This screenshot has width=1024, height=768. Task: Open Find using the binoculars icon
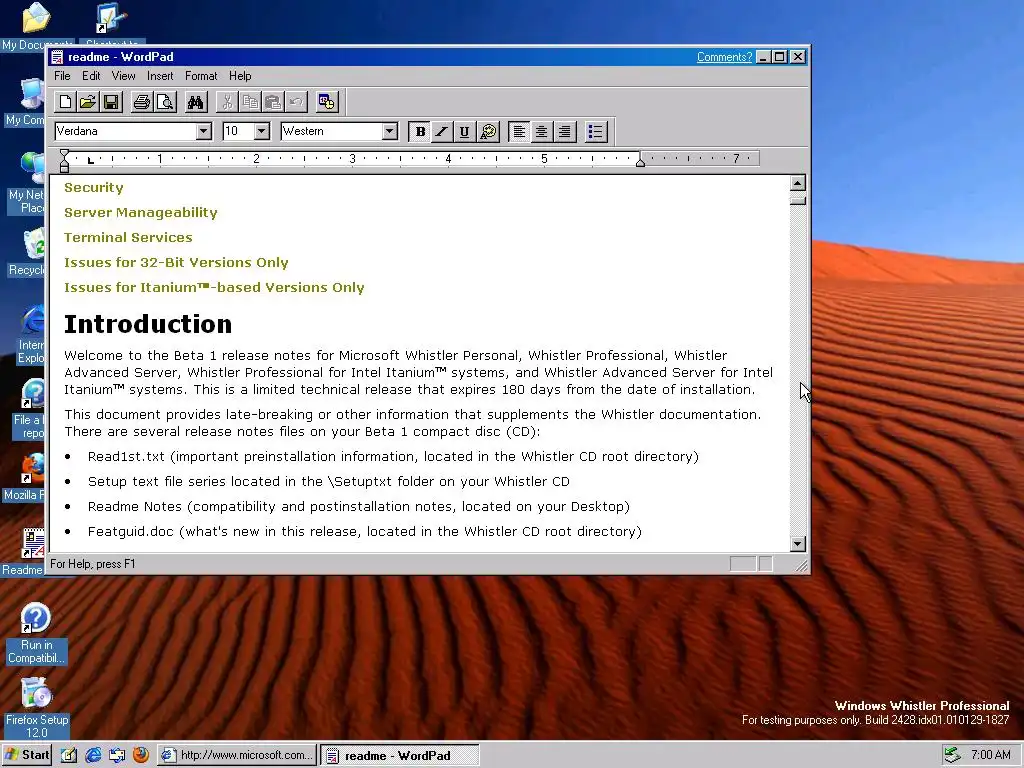click(195, 102)
